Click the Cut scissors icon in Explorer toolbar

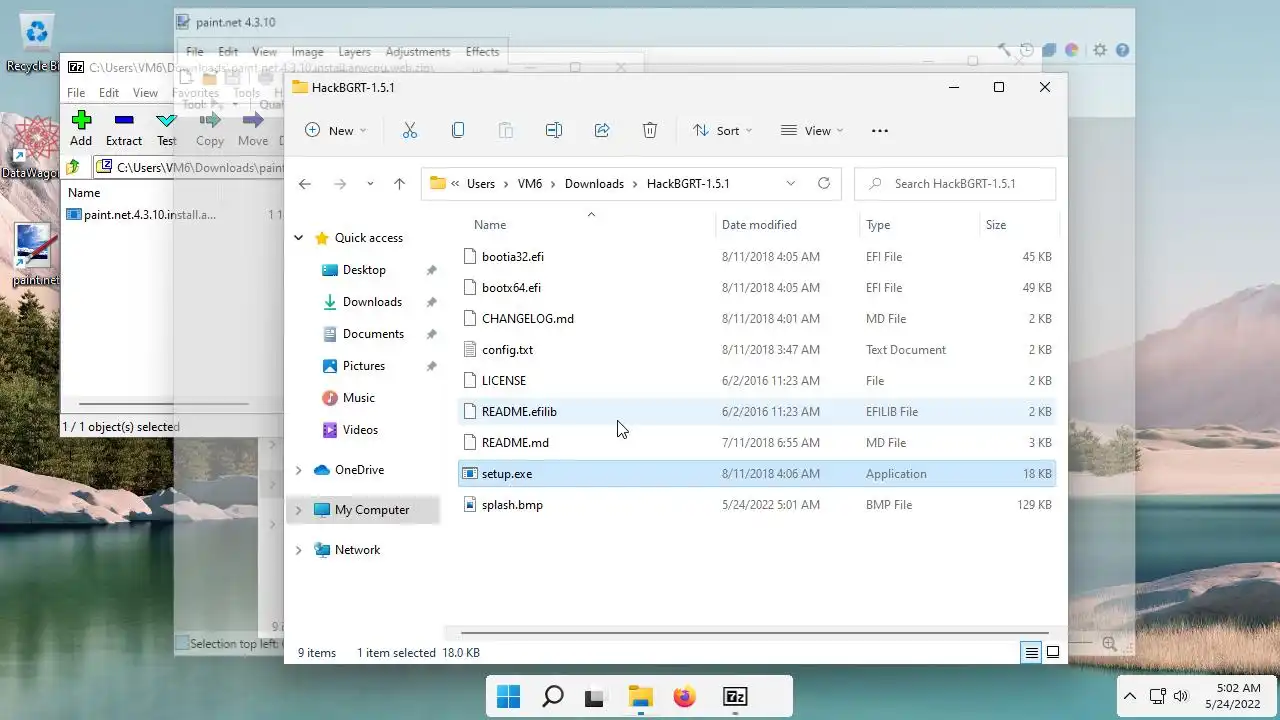(x=410, y=130)
